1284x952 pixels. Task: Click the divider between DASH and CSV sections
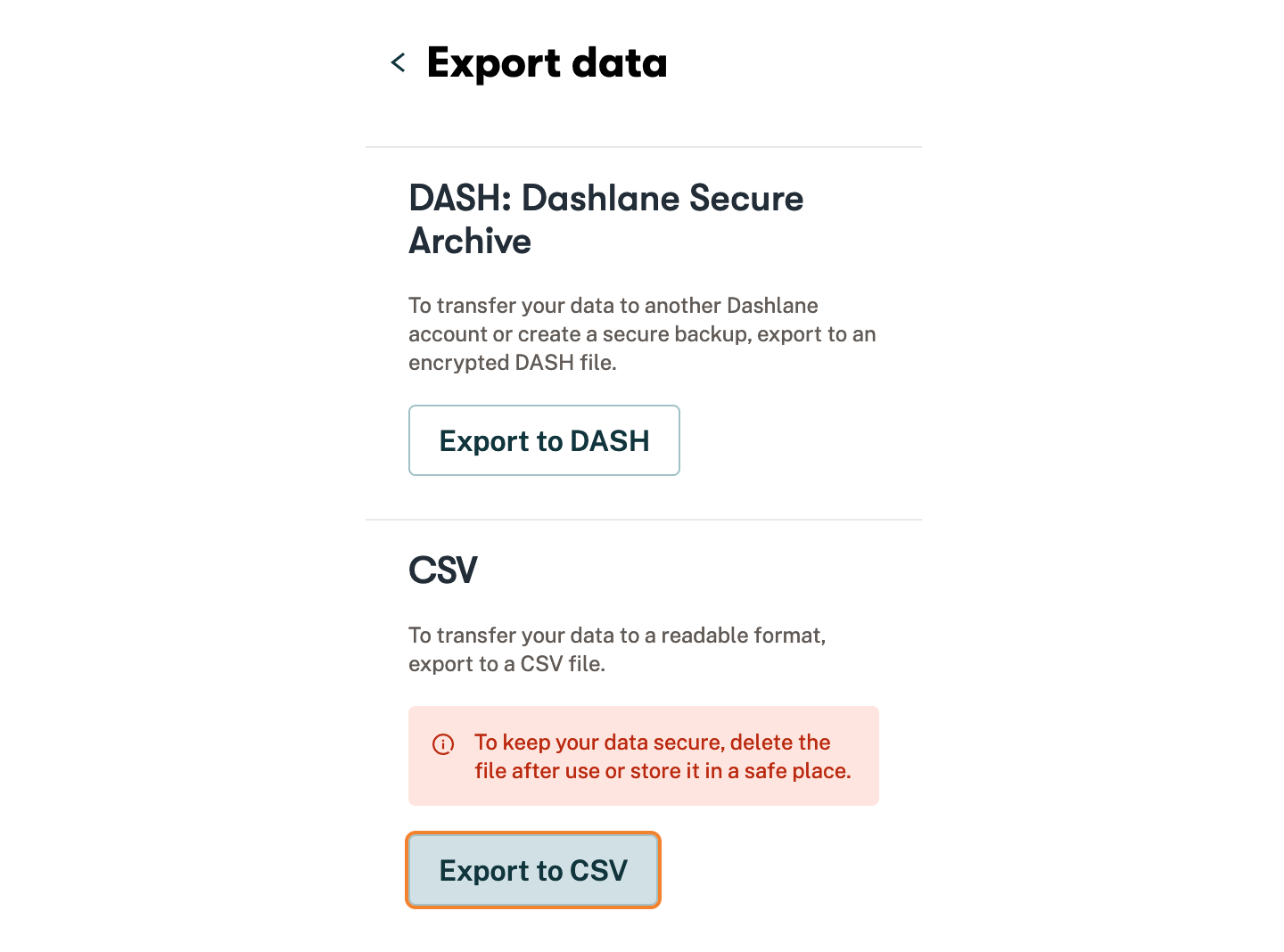tap(643, 520)
